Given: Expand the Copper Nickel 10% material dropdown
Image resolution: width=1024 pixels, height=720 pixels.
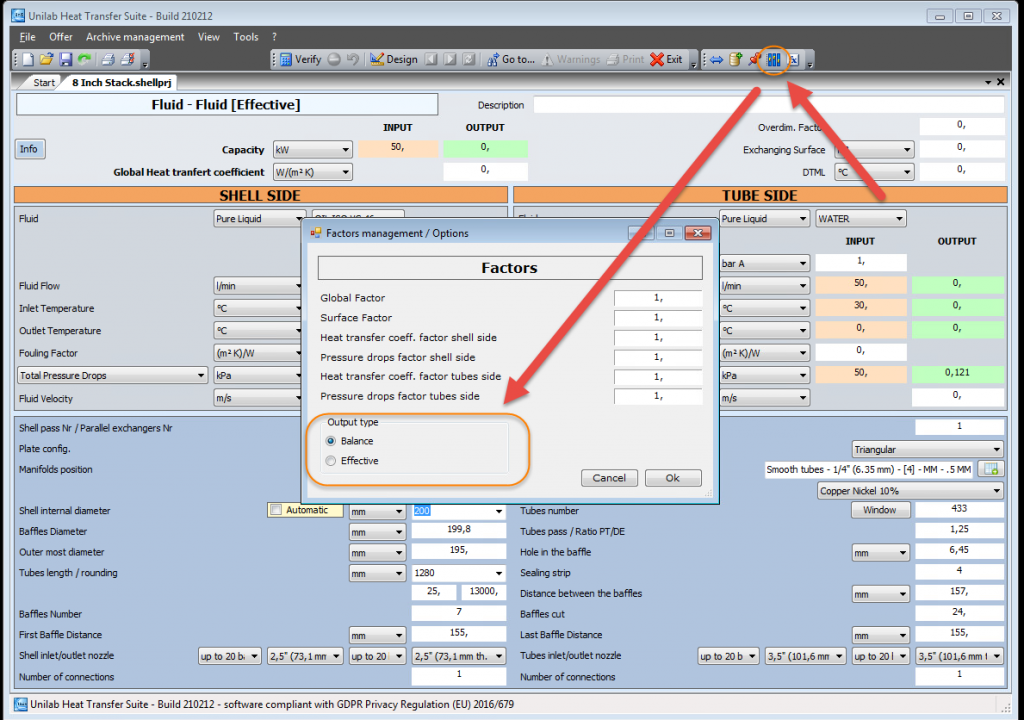Looking at the screenshot, I should coord(909,491).
